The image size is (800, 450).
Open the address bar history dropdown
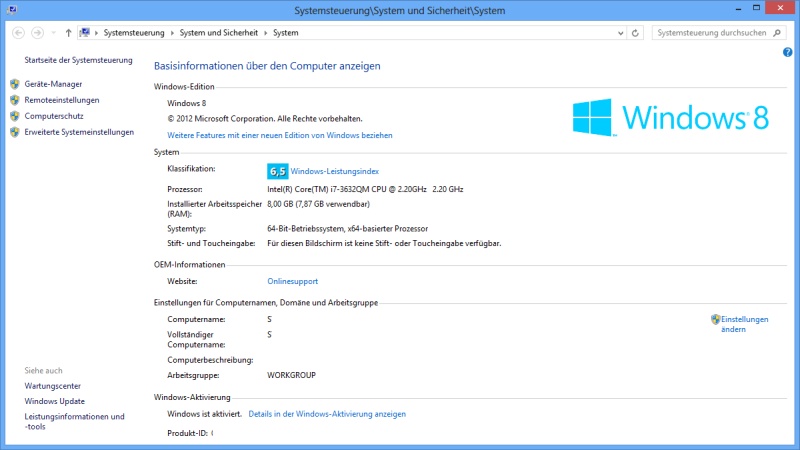tap(619, 33)
